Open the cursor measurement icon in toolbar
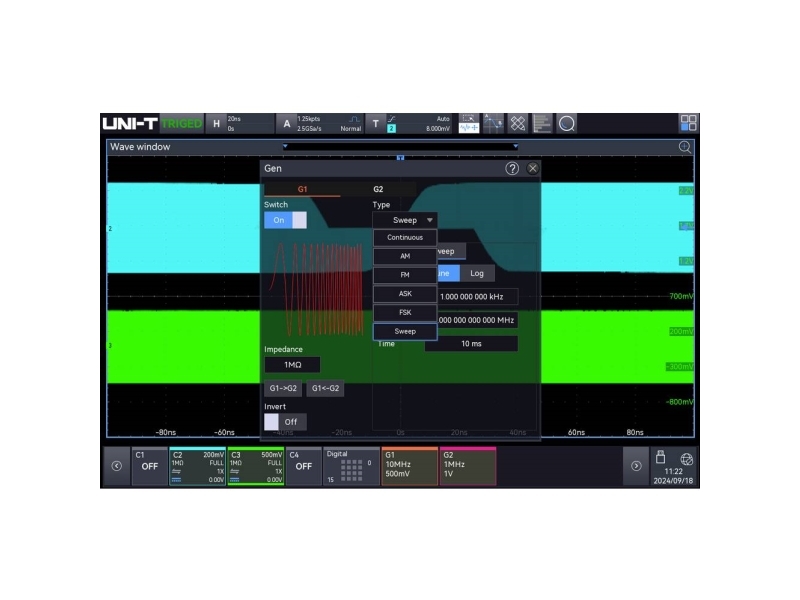This screenshot has width=800, height=600. 494,123
